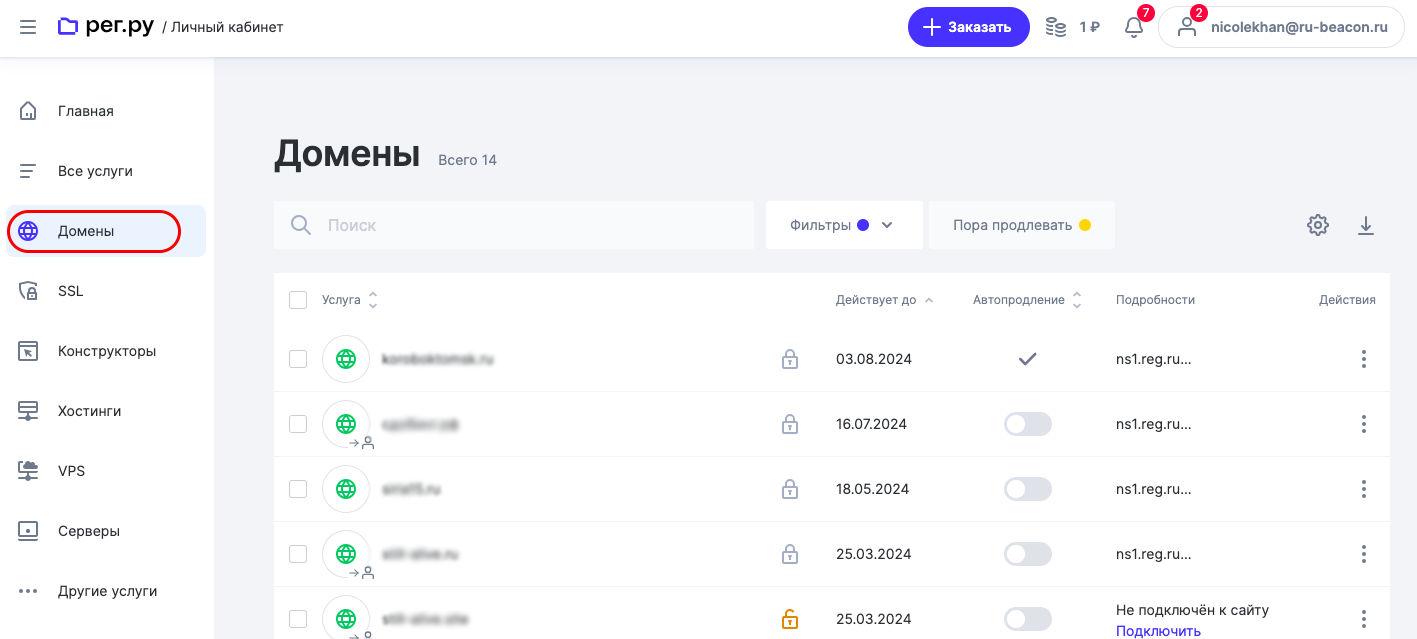Click the notifications bell icon
This screenshot has height=639, width=1417.
[1134, 27]
